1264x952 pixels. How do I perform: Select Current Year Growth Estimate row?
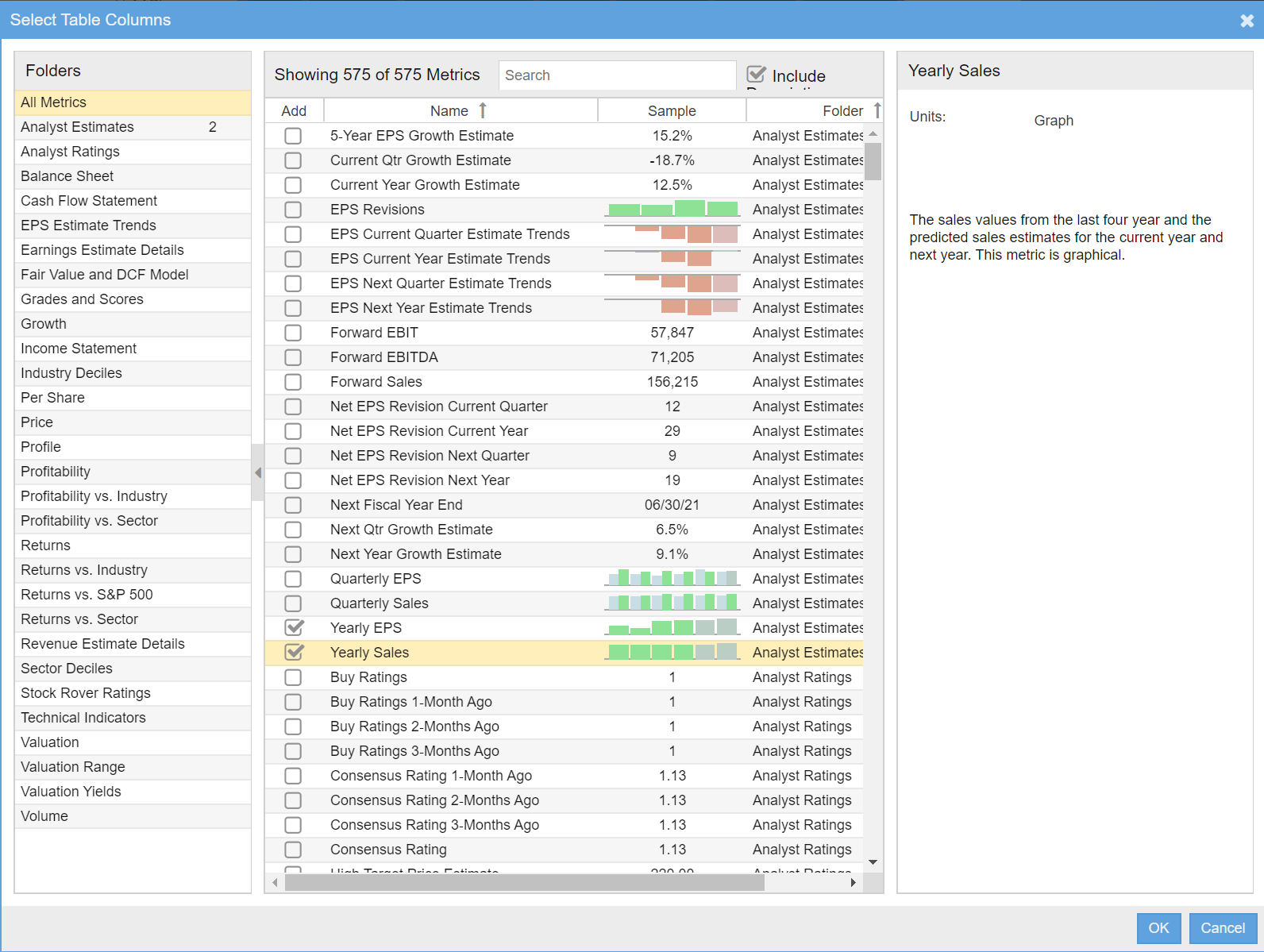pos(564,185)
